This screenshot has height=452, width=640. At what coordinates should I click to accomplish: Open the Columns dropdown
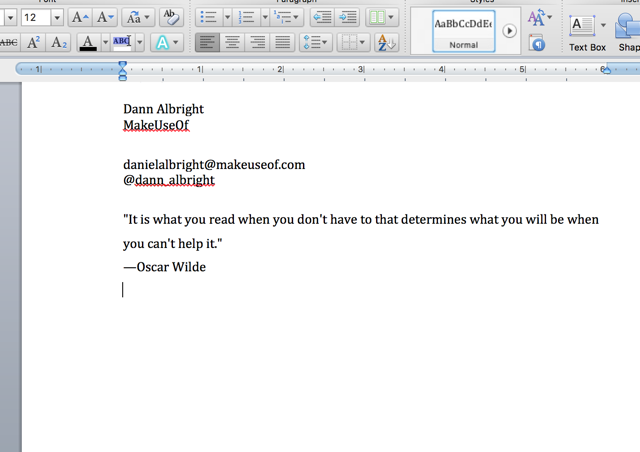pyautogui.click(x=382, y=17)
